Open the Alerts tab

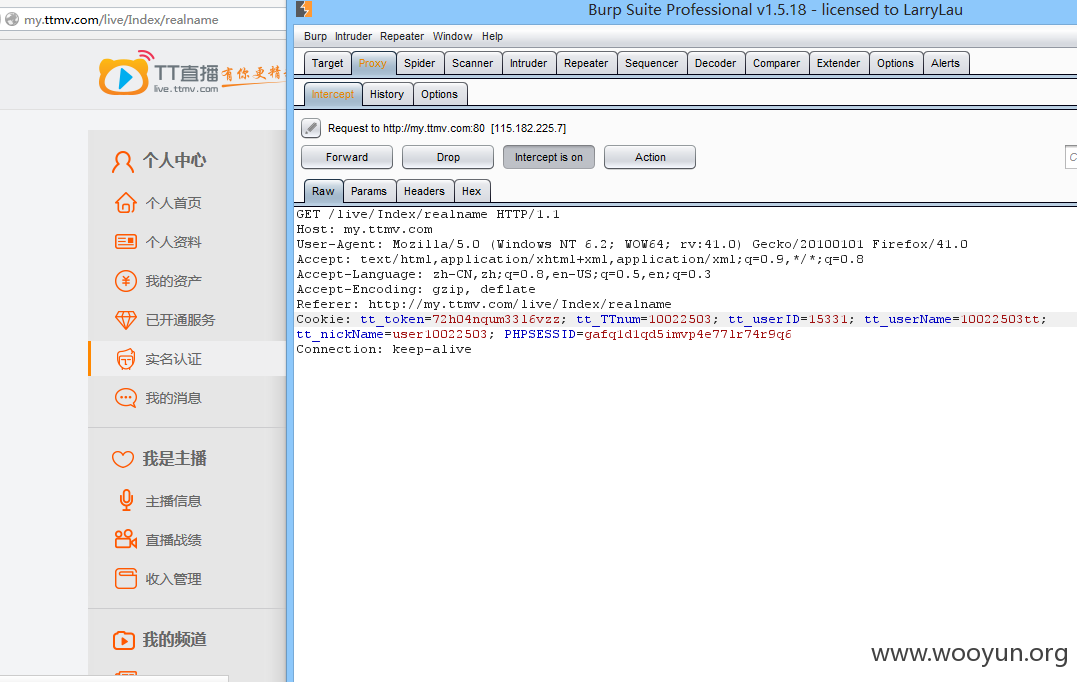tap(945, 63)
